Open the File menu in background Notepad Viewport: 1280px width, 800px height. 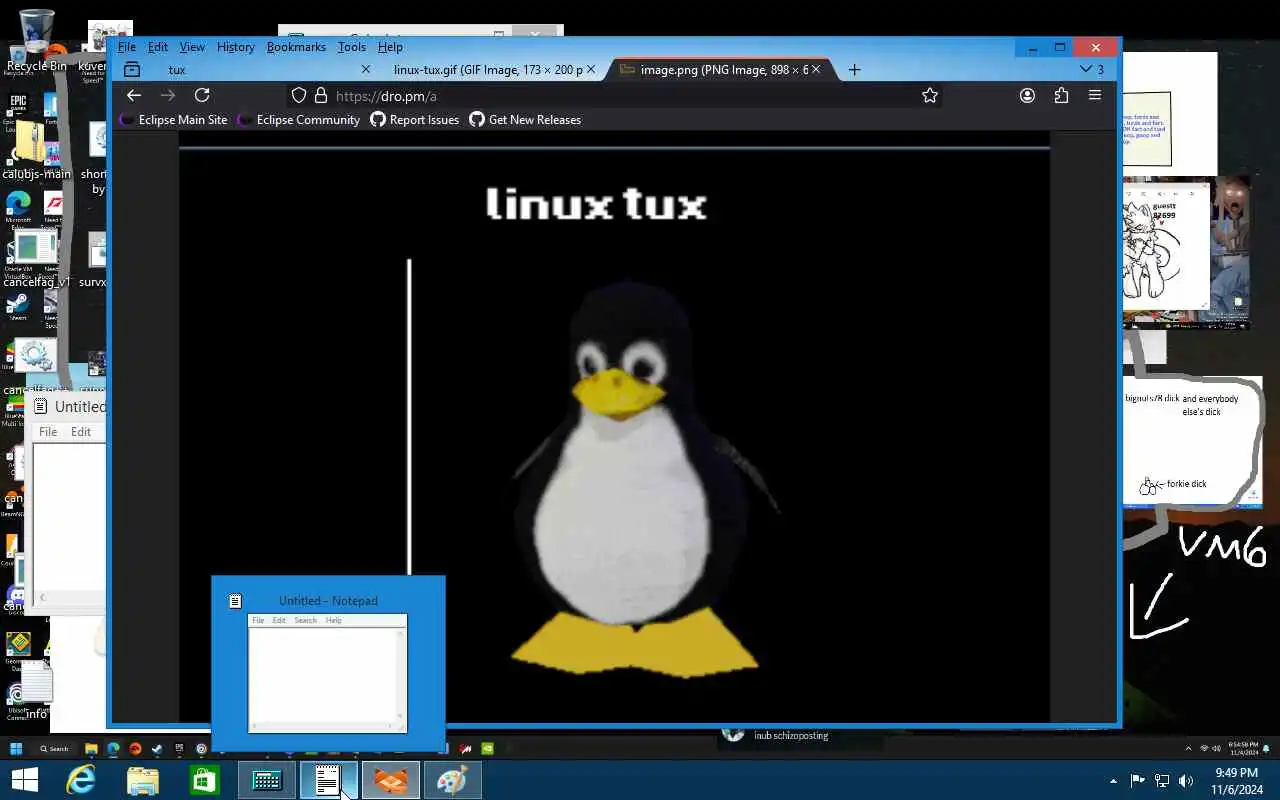[x=47, y=432]
